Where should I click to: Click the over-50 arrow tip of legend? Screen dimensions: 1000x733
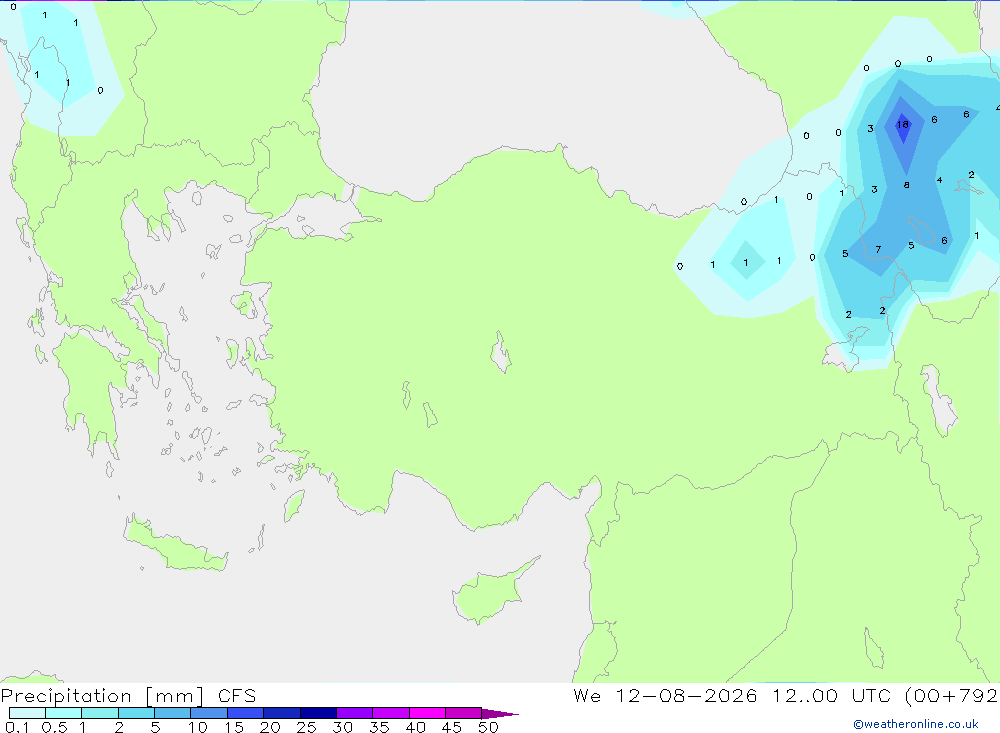(x=500, y=713)
